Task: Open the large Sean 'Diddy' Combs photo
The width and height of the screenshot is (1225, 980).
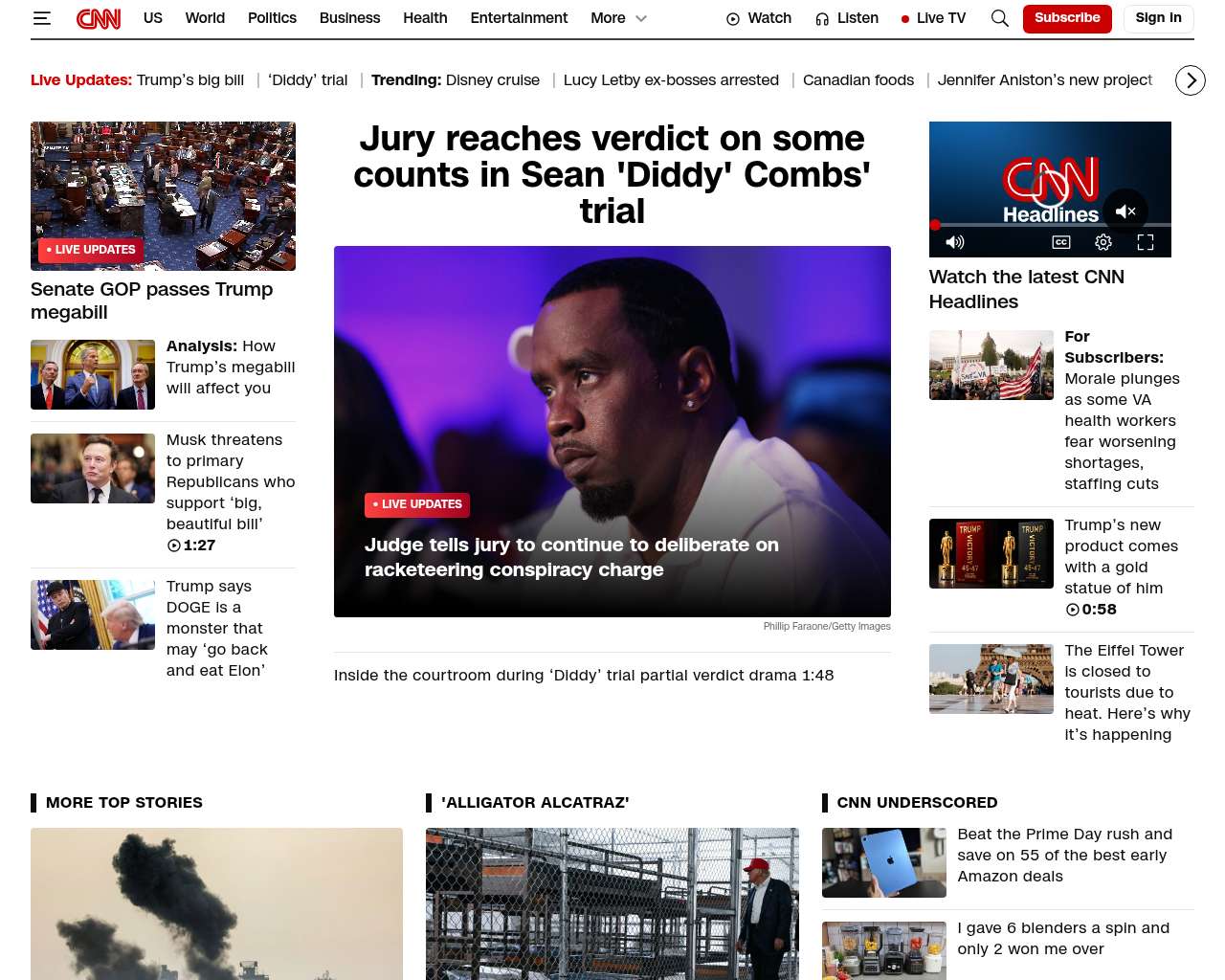Action: (612, 432)
